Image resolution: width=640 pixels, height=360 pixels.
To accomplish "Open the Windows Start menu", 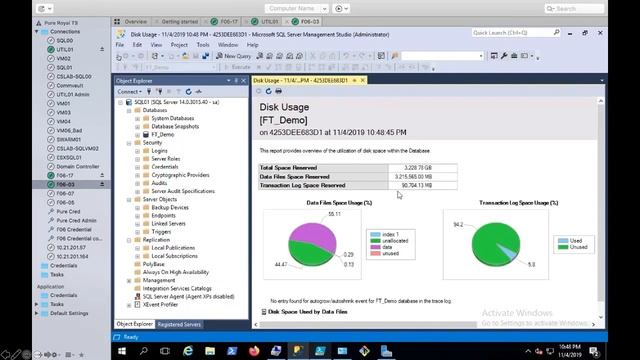I will tap(122, 351).
